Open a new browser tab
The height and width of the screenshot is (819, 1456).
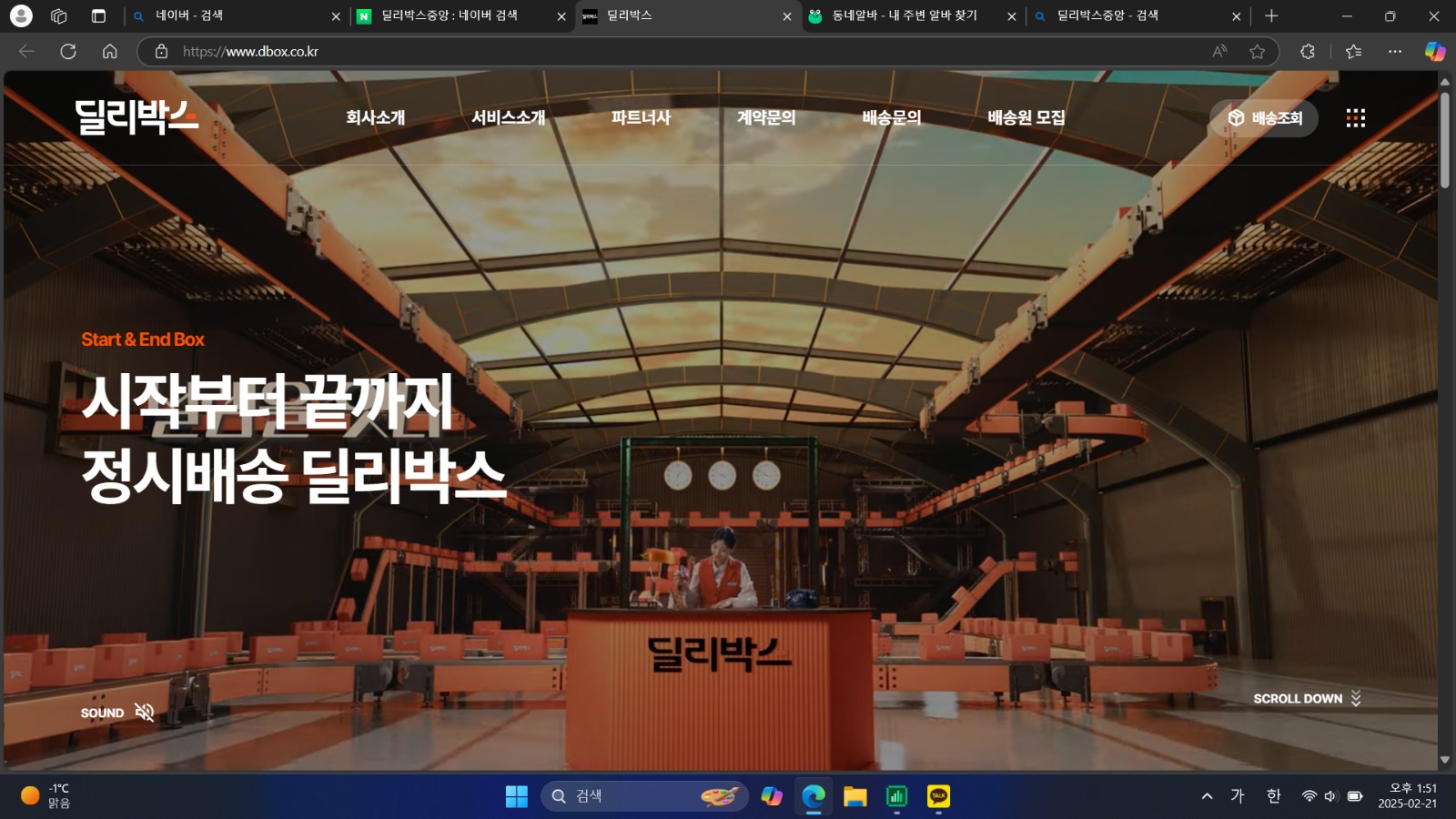click(1271, 15)
